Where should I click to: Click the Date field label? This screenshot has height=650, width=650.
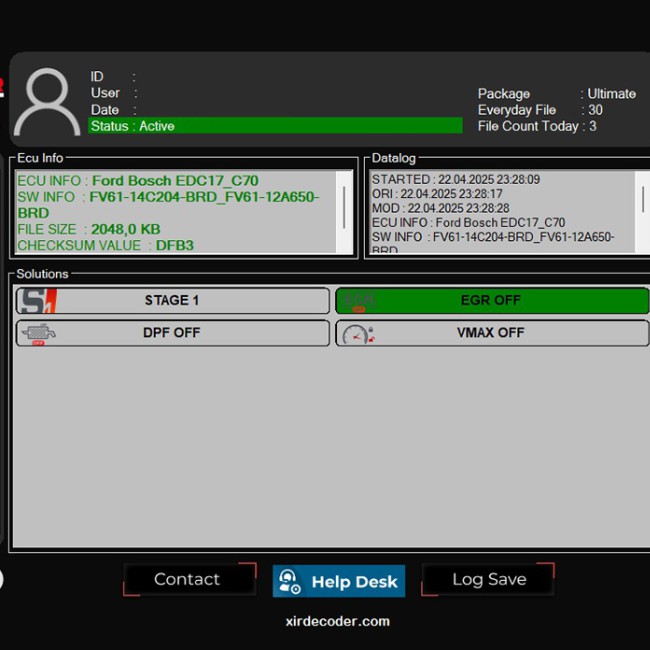point(105,110)
